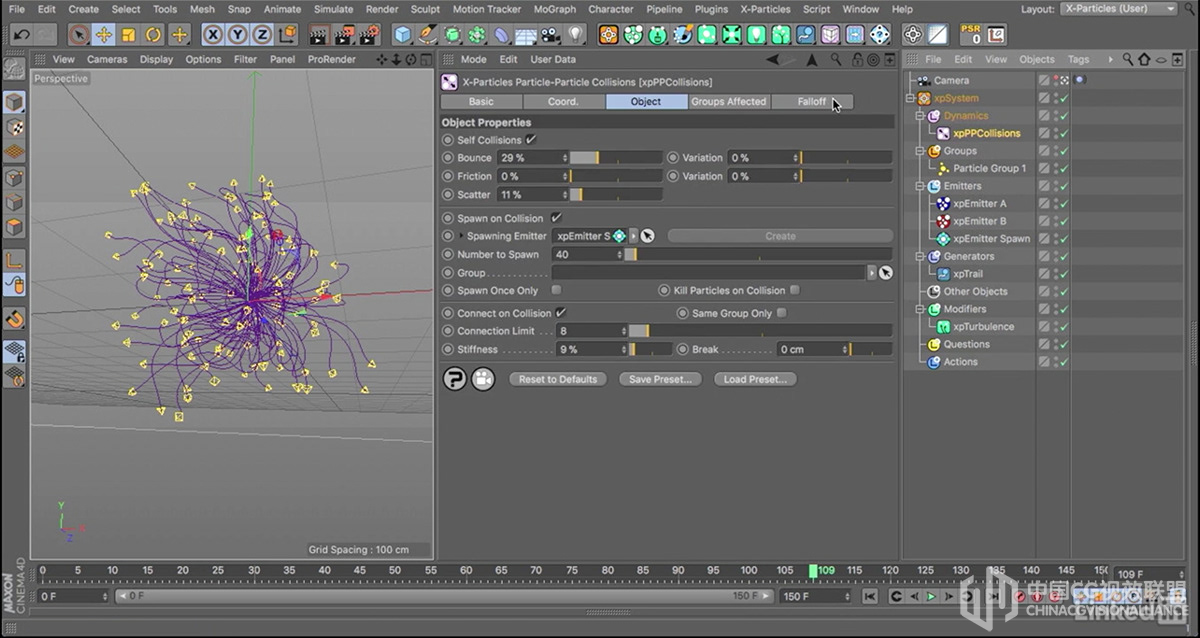Collapse the Modifiers tree node
Image resolution: width=1200 pixels, height=638 pixels.
click(921, 309)
